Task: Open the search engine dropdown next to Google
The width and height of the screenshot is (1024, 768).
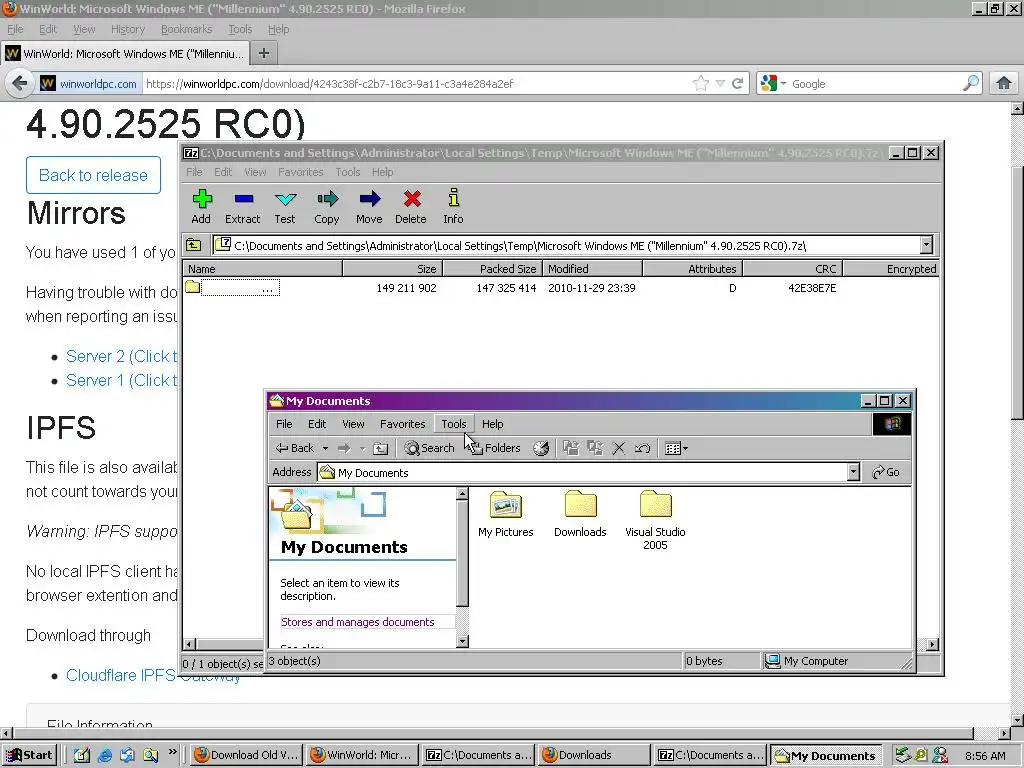Action: coord(784,84)
